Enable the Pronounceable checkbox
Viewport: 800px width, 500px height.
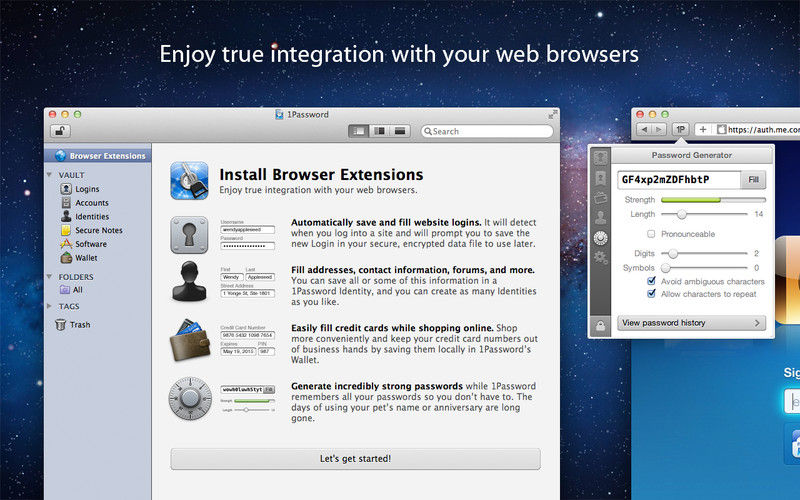pyautogui.click(x=651, y=234)
